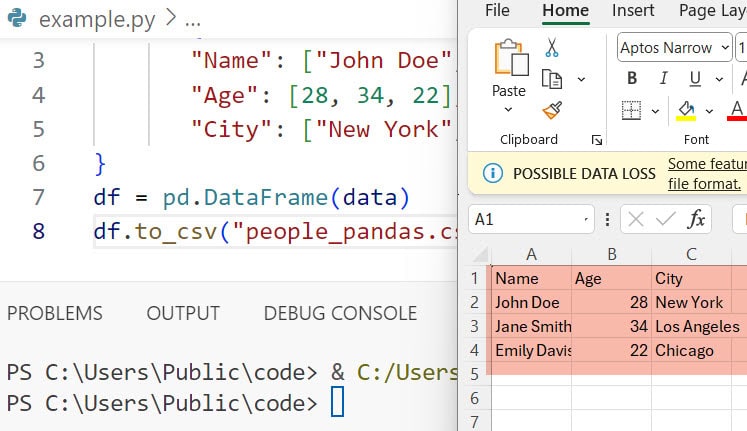Select row 1 header in Excel
Screen dimensions: 747x431
pyautogui.click(x=474, y=278)
